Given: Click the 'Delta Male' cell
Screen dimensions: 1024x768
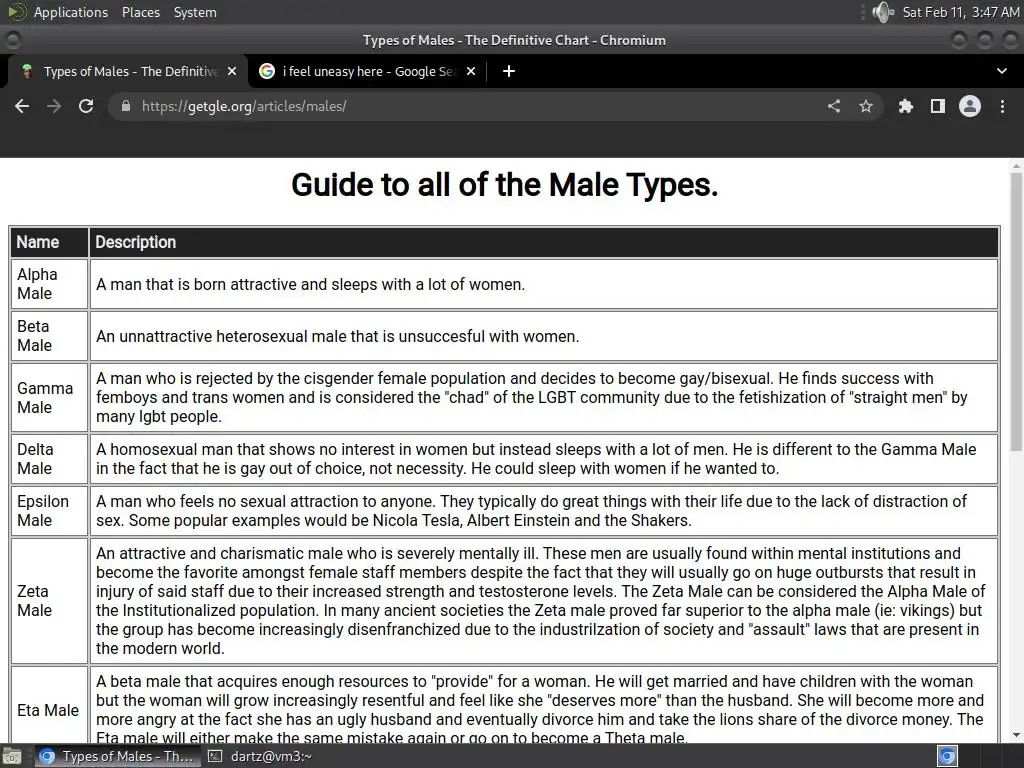Looking at the screenshot, I should (x=49, y=458).
